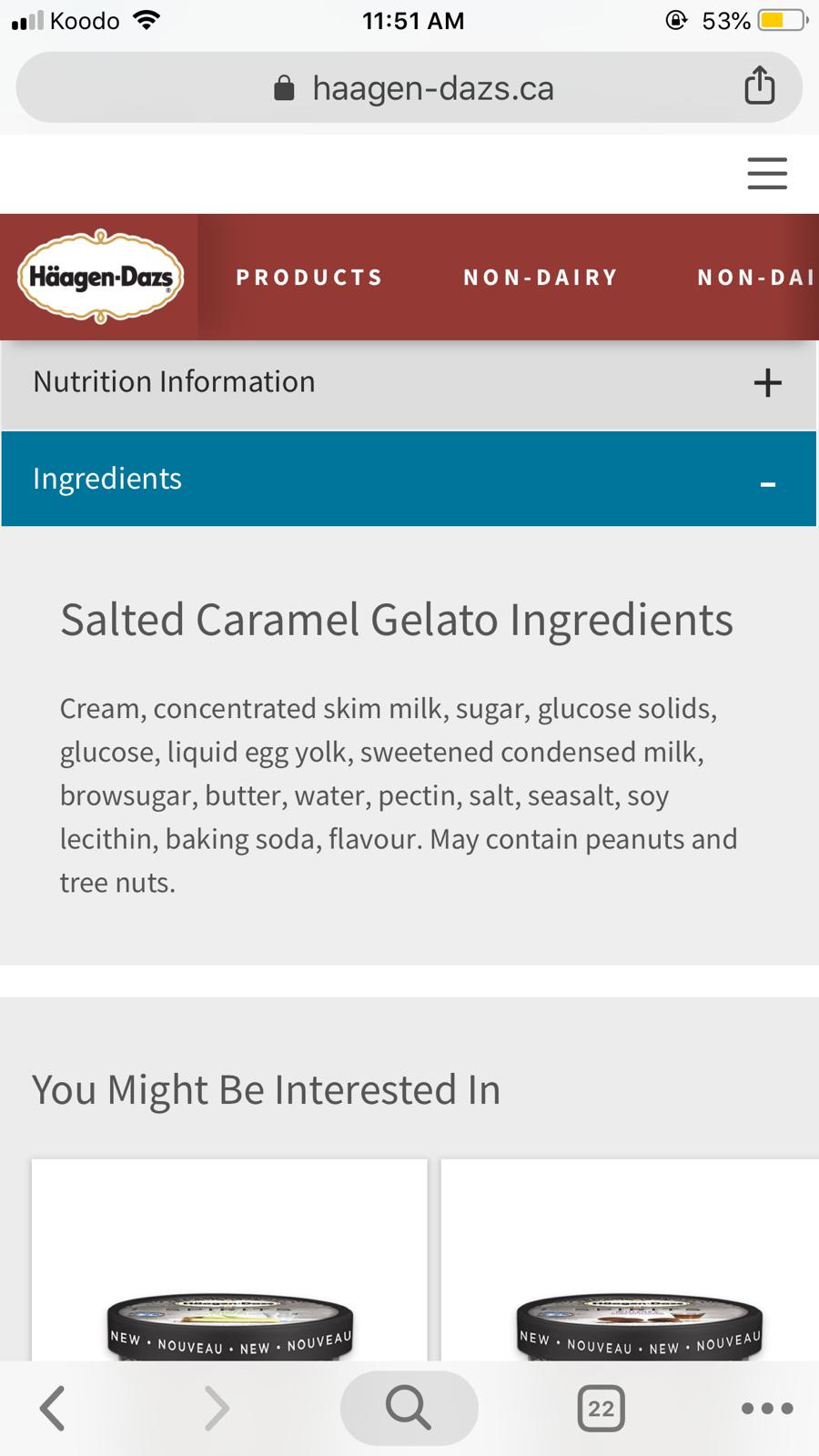Tap the Häagen-Dazs logo
819x1456 pixels.
coord(100,277)
